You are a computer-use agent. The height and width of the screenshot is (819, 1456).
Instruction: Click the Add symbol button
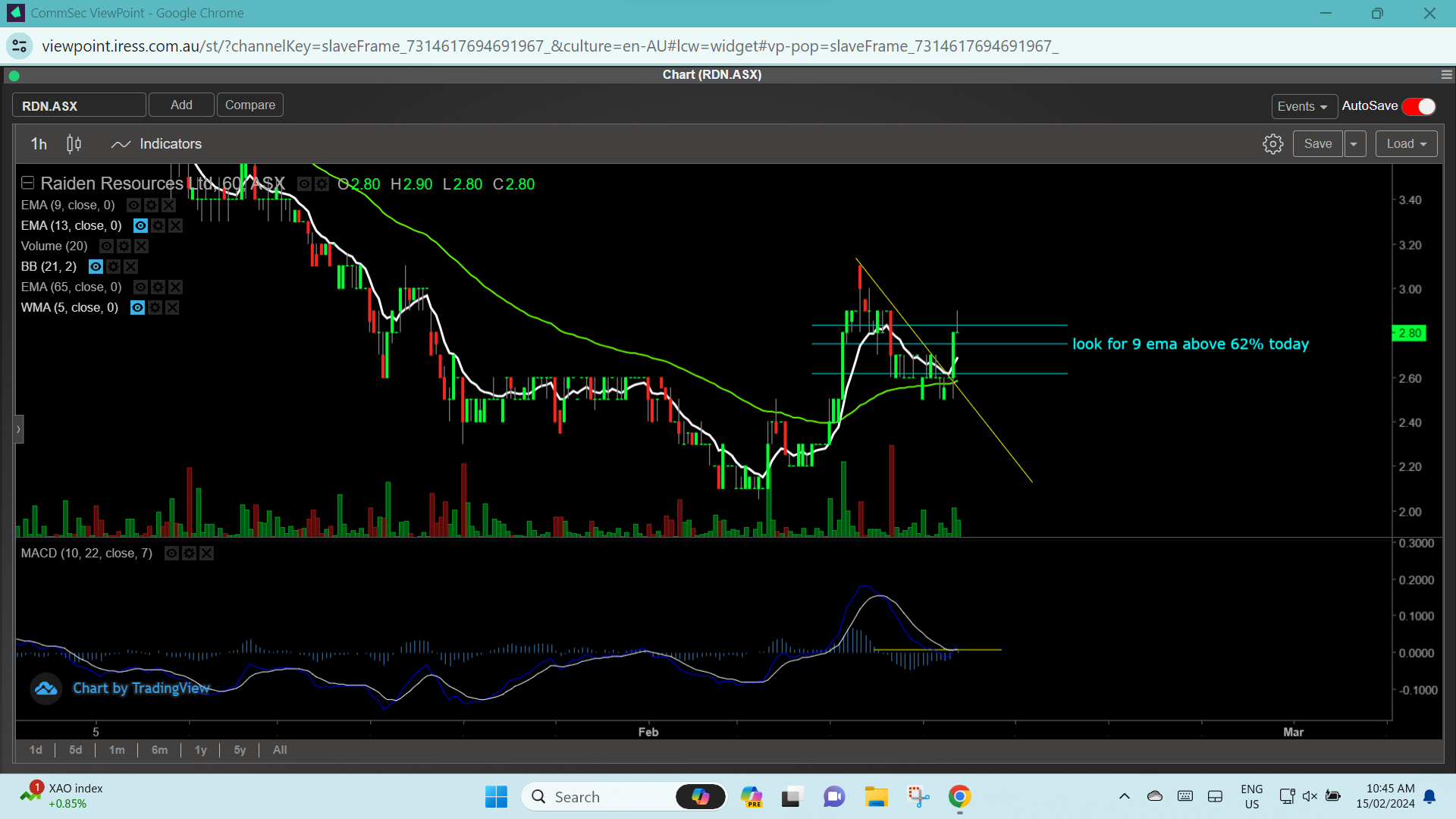click(181, 105)
